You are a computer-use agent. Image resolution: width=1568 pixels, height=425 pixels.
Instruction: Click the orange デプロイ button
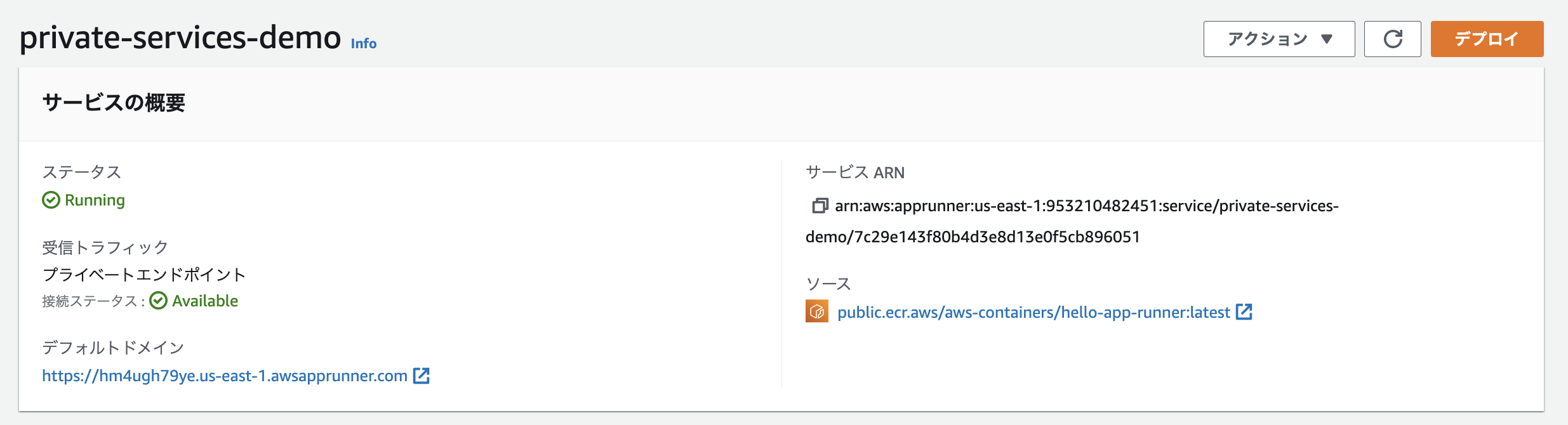coord(1487,39)
